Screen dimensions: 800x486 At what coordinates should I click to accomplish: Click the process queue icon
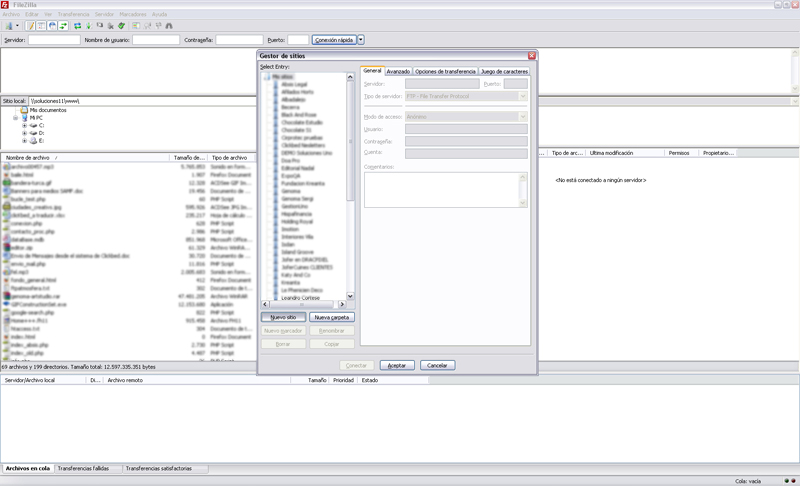pyautogui.click(x=88, y=25)
